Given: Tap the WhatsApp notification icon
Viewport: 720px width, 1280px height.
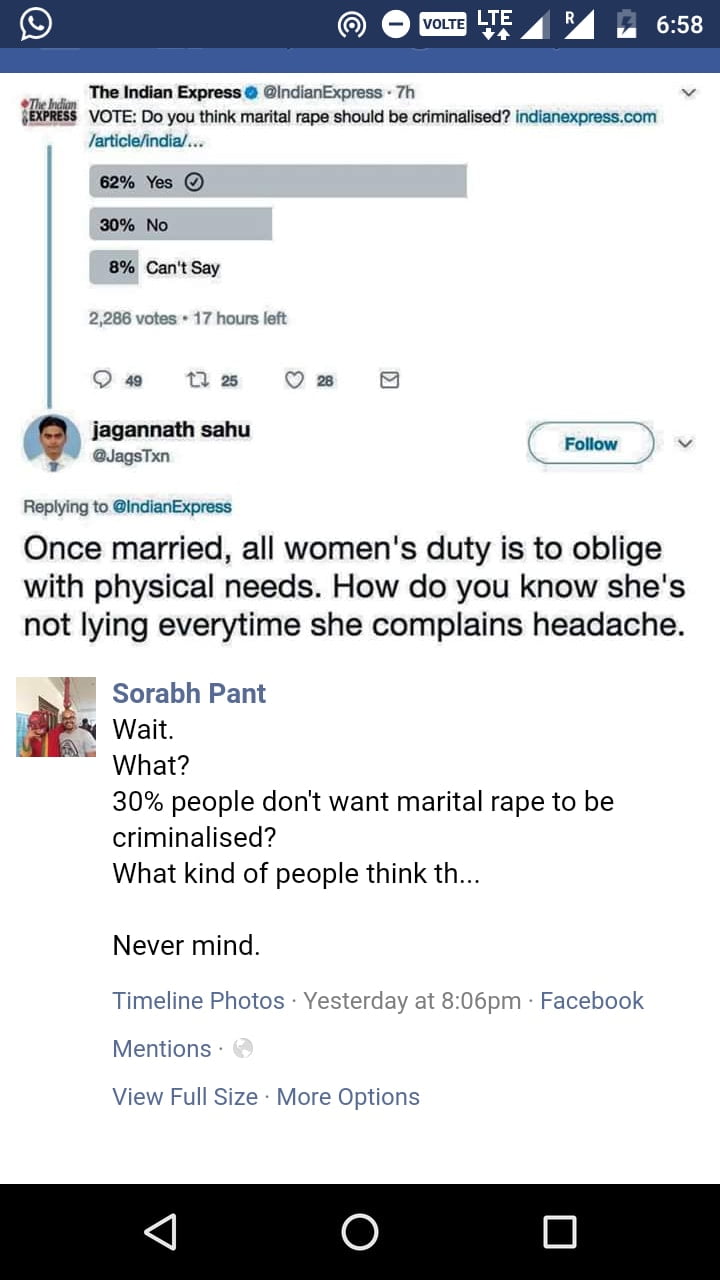Looking at the screenshot, I should [x=36, y=23].
